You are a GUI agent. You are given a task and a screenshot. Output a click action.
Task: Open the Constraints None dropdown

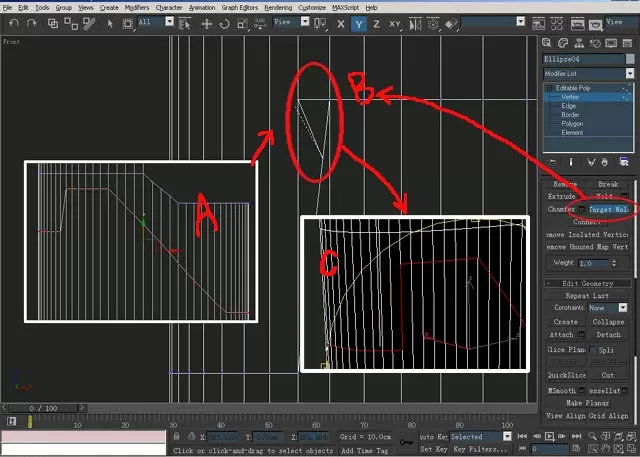click(x=607, y=308)
